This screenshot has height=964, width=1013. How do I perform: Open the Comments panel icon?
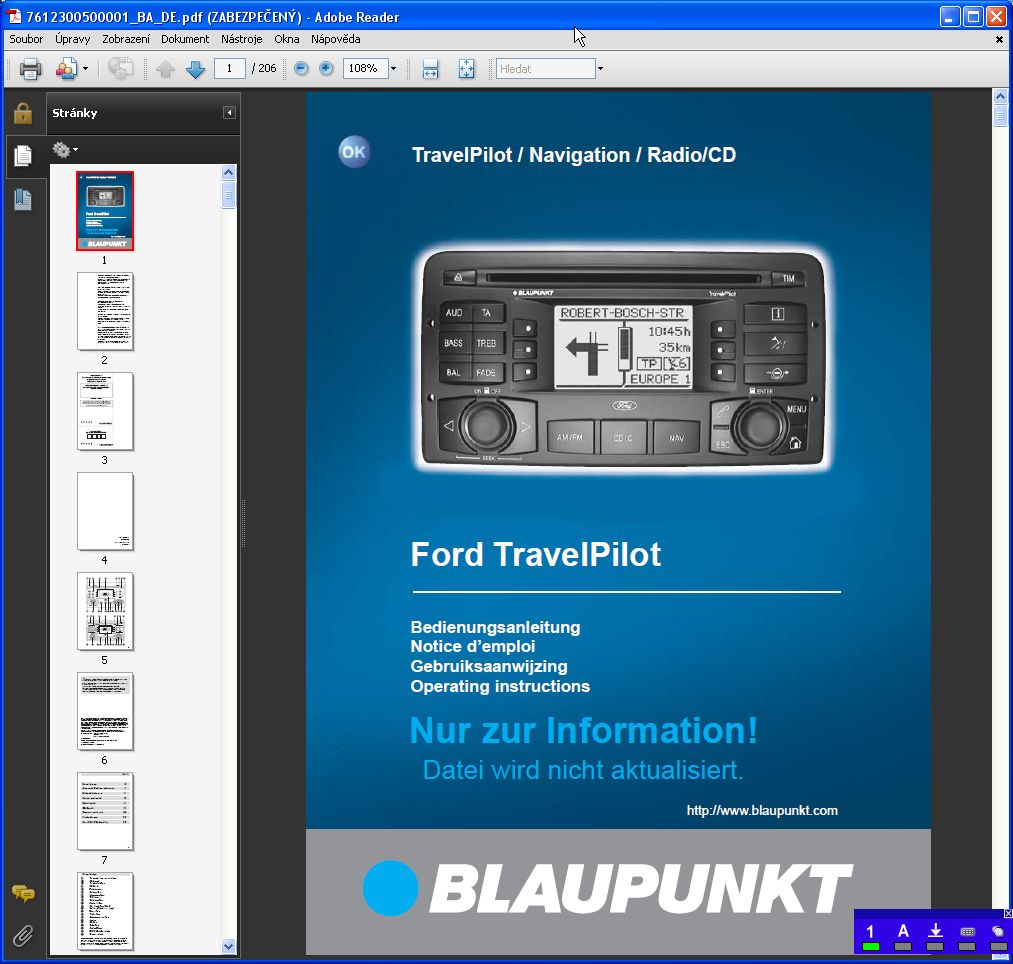(x=22, y=893)
